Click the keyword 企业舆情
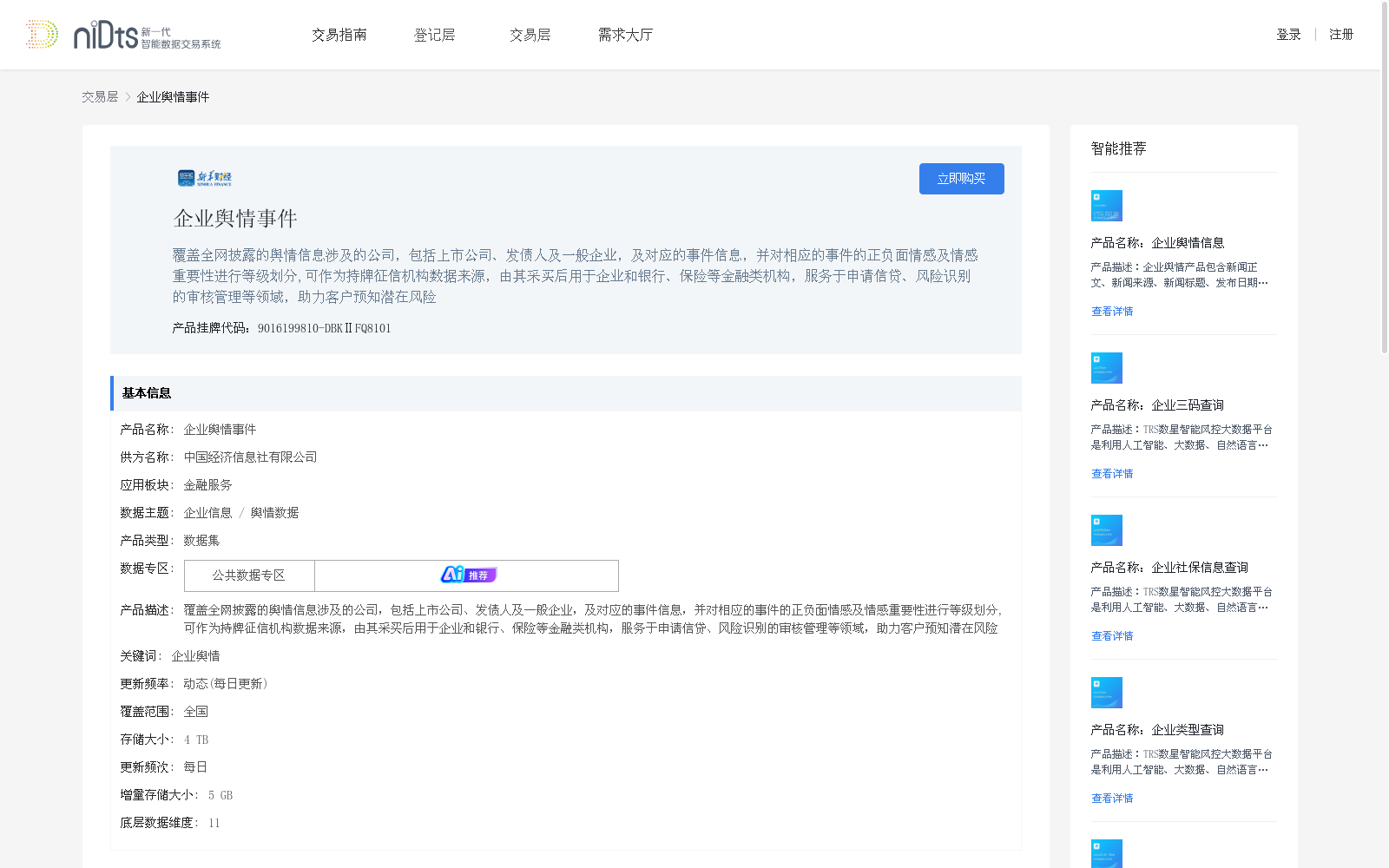This screenshot has width=1389, height=868. (195, 656)
